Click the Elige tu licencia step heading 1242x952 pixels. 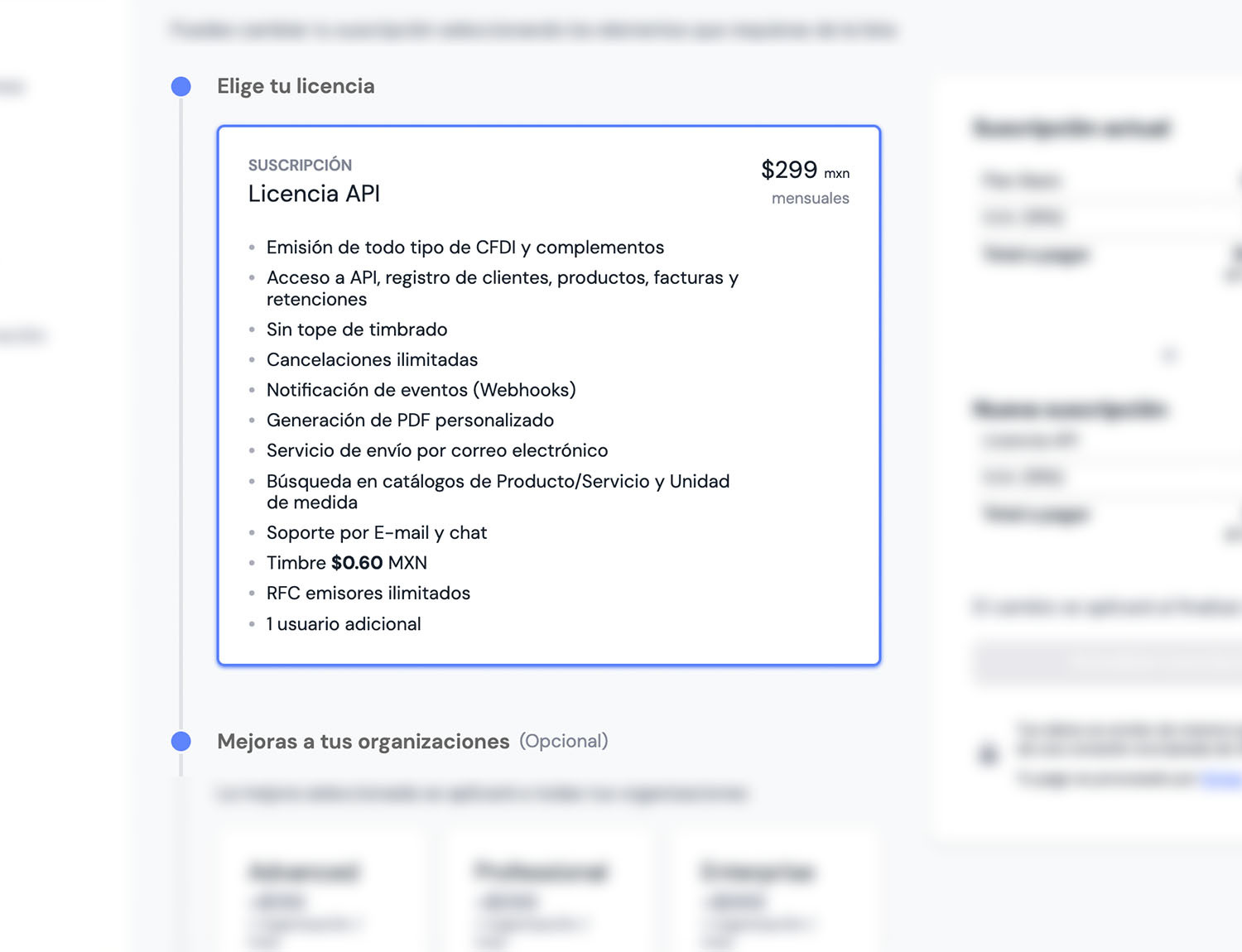296,86
